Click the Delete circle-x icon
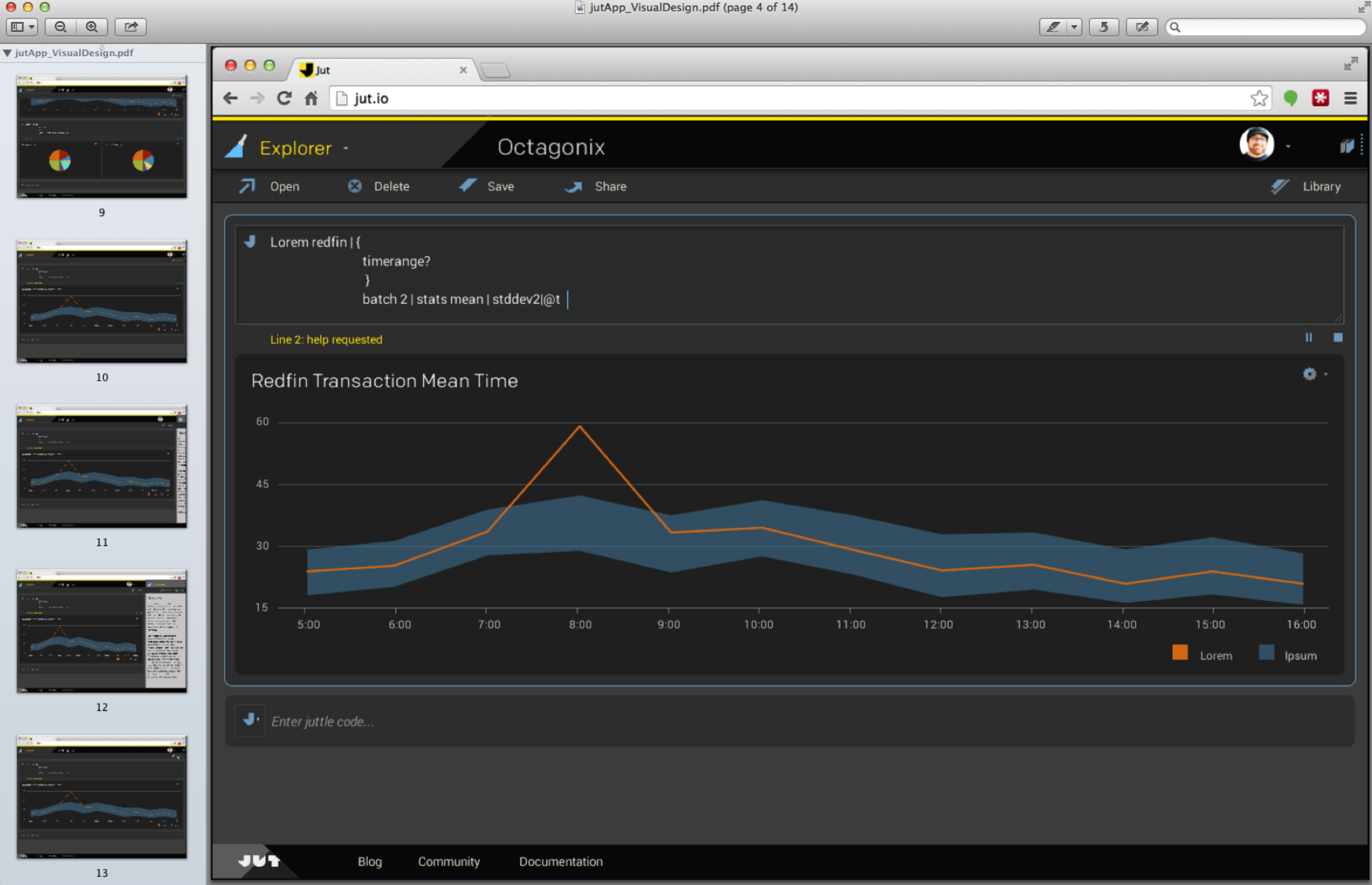Viewport: 1372px width, 885px height. 355,186
